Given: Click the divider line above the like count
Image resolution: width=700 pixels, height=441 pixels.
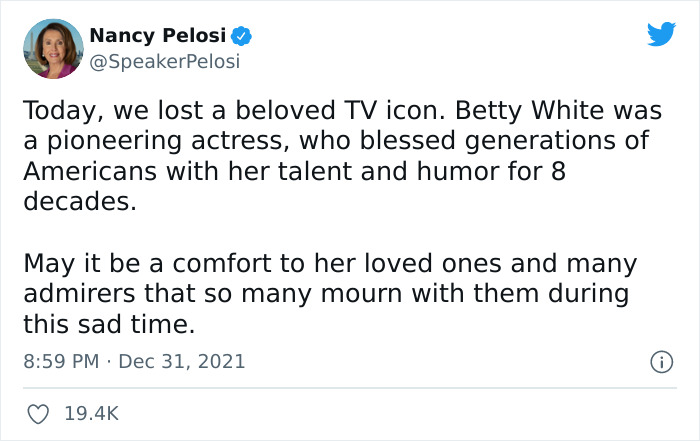Looking at the screenshot, I should [x=350, y=388].
